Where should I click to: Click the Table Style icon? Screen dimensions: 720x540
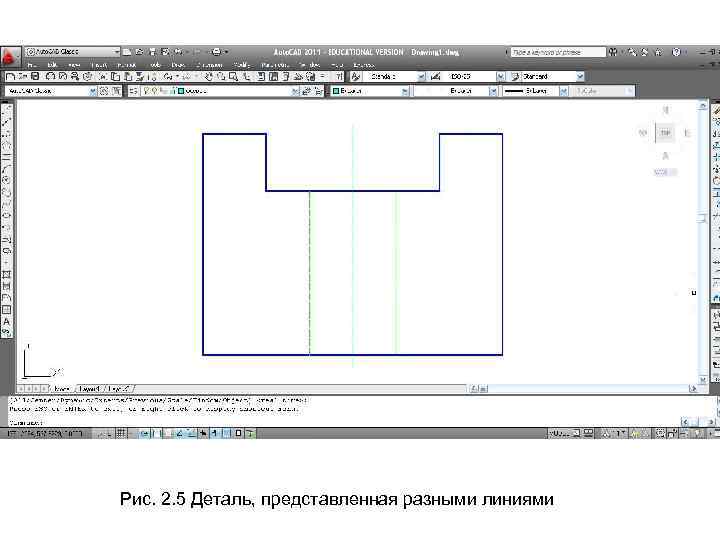click(x=515, y=76)
